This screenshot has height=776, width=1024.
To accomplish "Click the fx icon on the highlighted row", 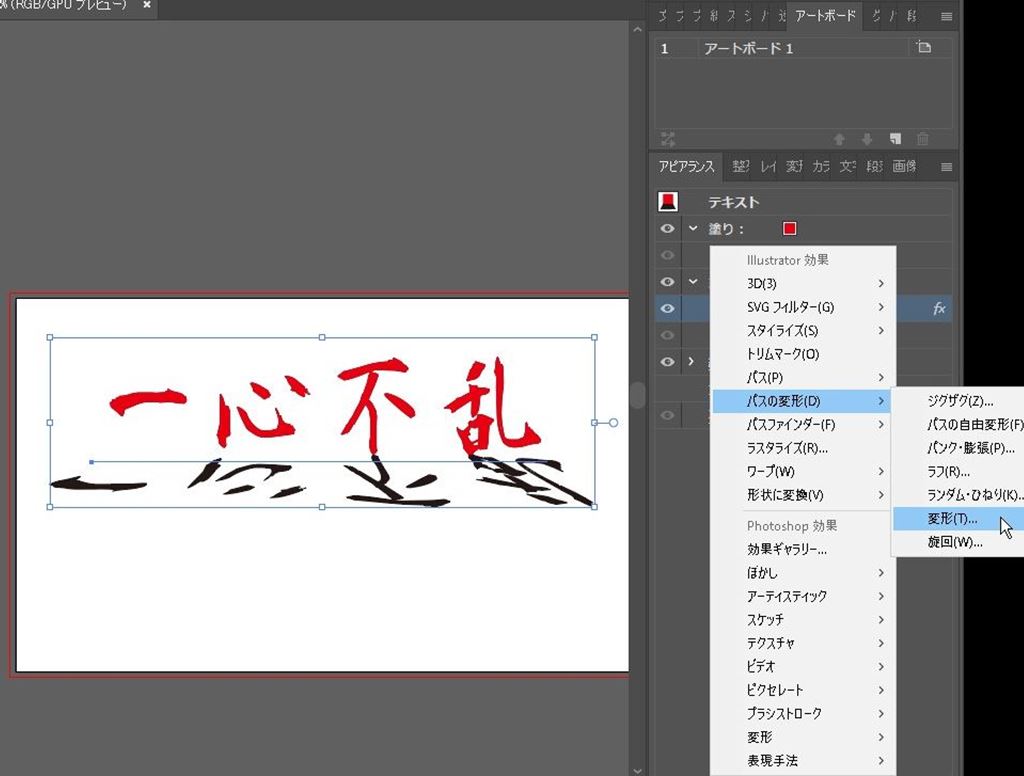I will 939,309.
